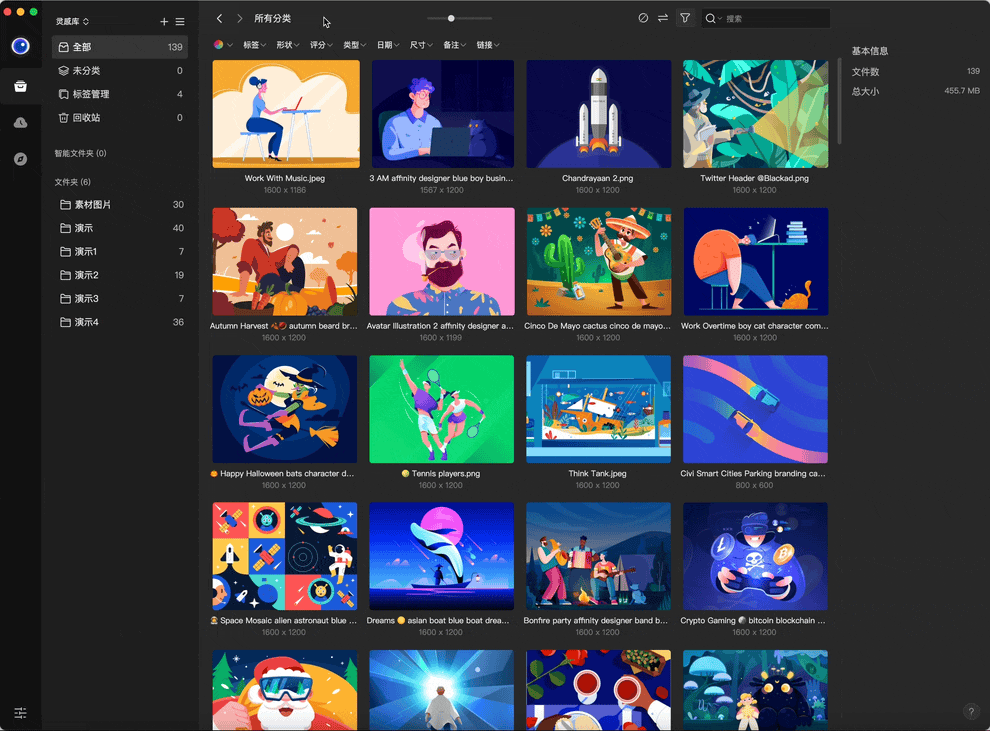Select the Cinco De Mayo cactus thumbnail
The height and width of the screenshot is (731, 990).
coord(599,261)
